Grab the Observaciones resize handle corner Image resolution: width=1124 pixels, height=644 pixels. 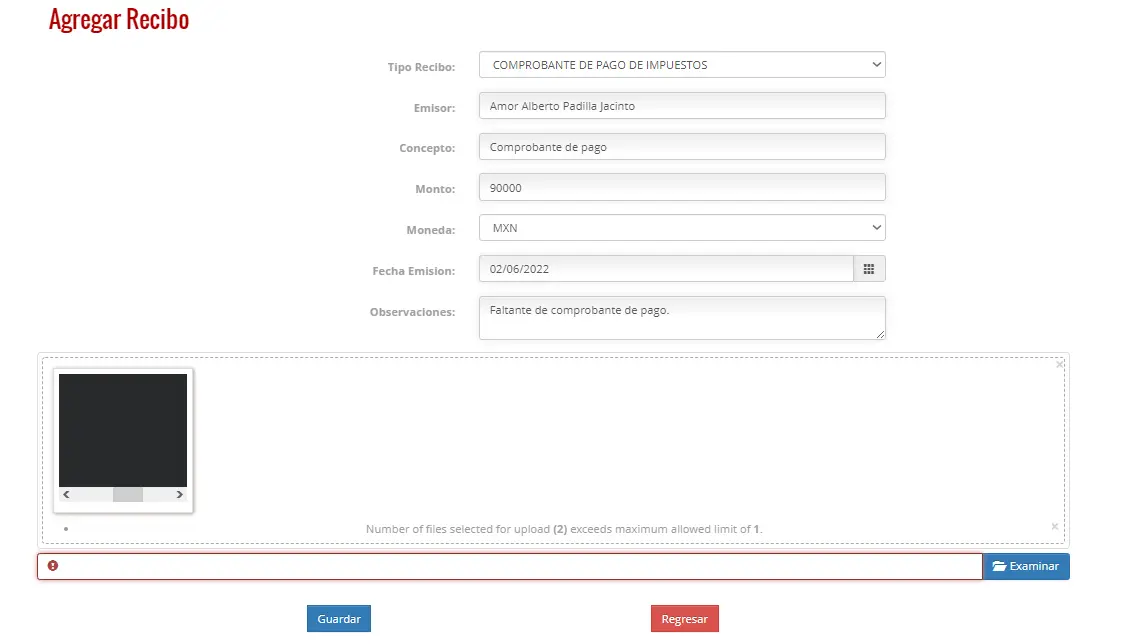click(880, 334)
